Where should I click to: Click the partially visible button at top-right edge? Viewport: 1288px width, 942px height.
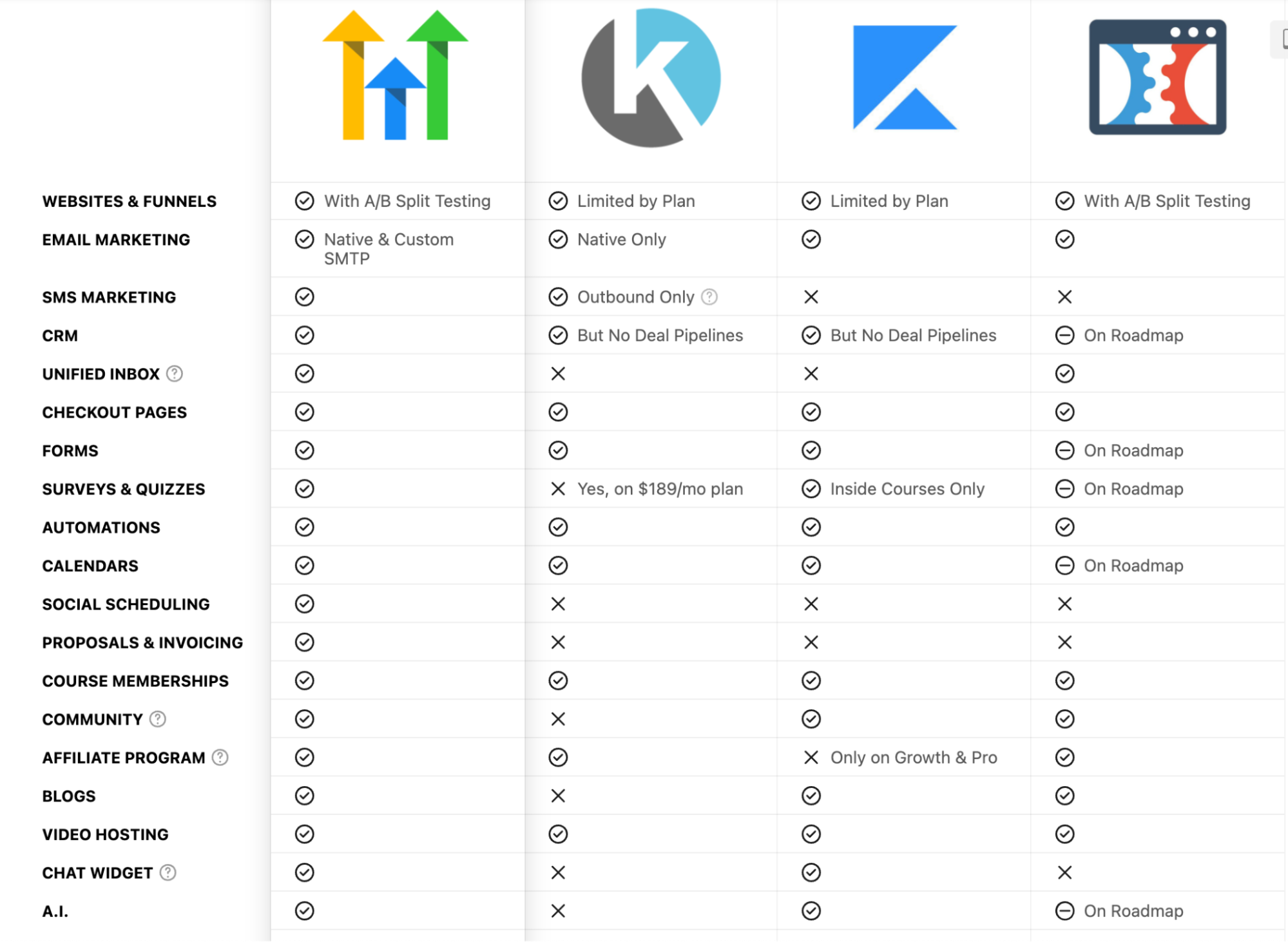click(1280, 39)
